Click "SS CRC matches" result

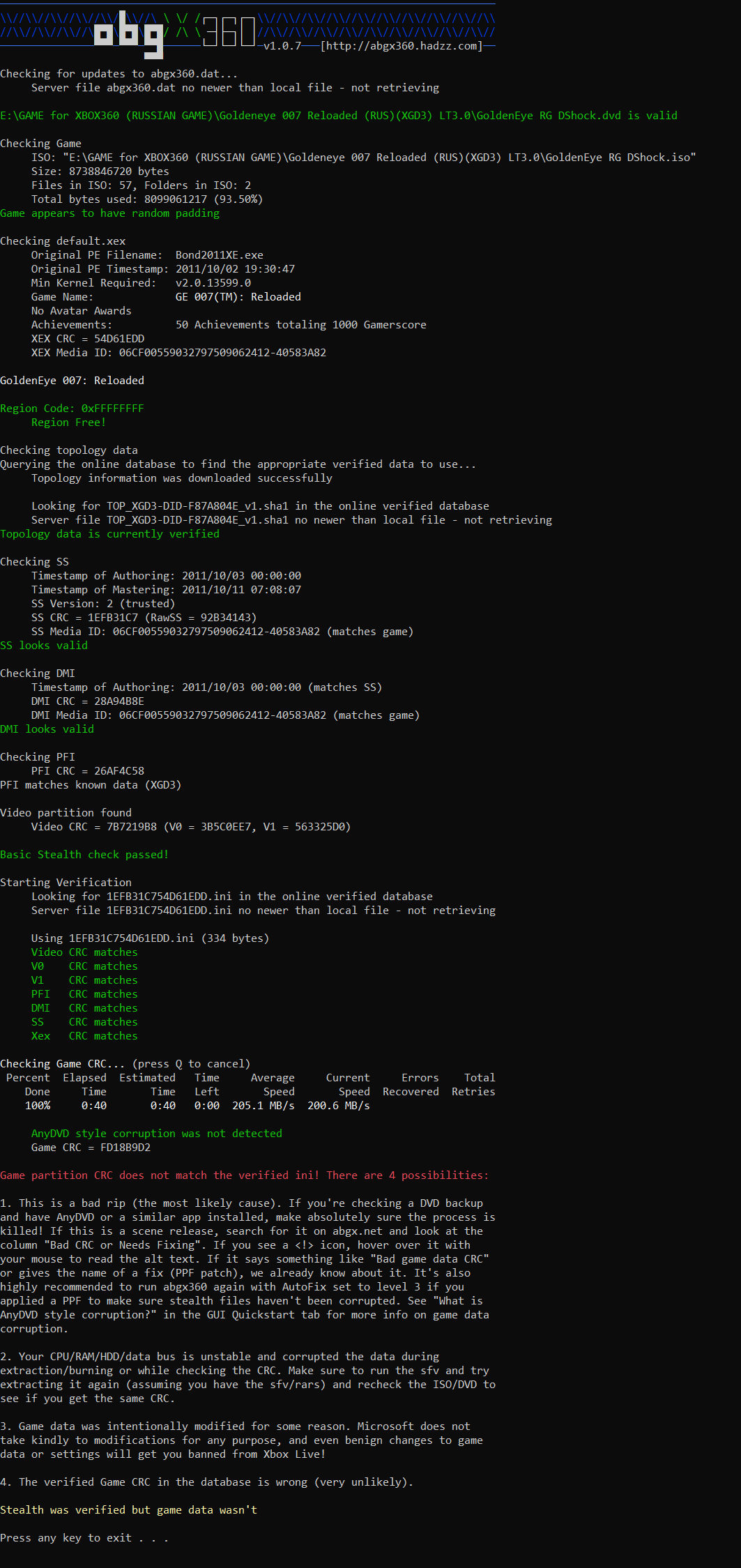pos(84,1022)
